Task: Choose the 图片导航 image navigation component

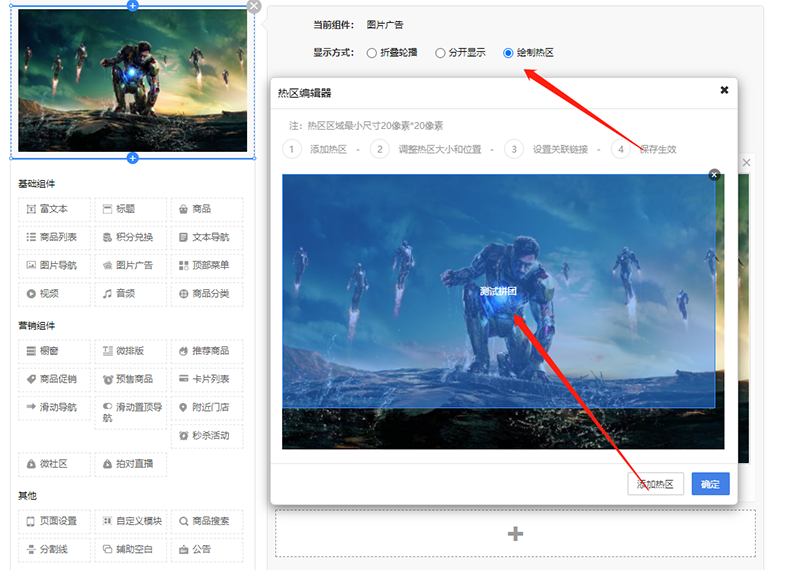Action: point(54,265)
